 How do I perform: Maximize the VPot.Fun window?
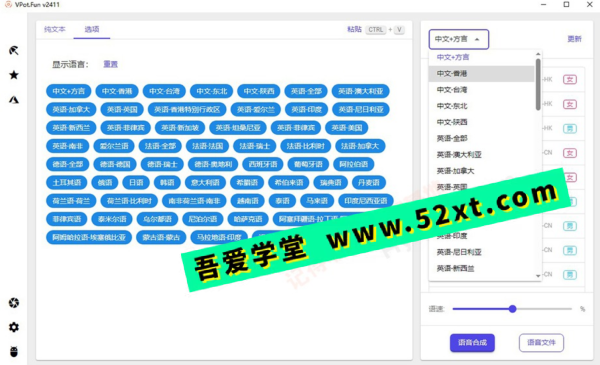(566, 5)
